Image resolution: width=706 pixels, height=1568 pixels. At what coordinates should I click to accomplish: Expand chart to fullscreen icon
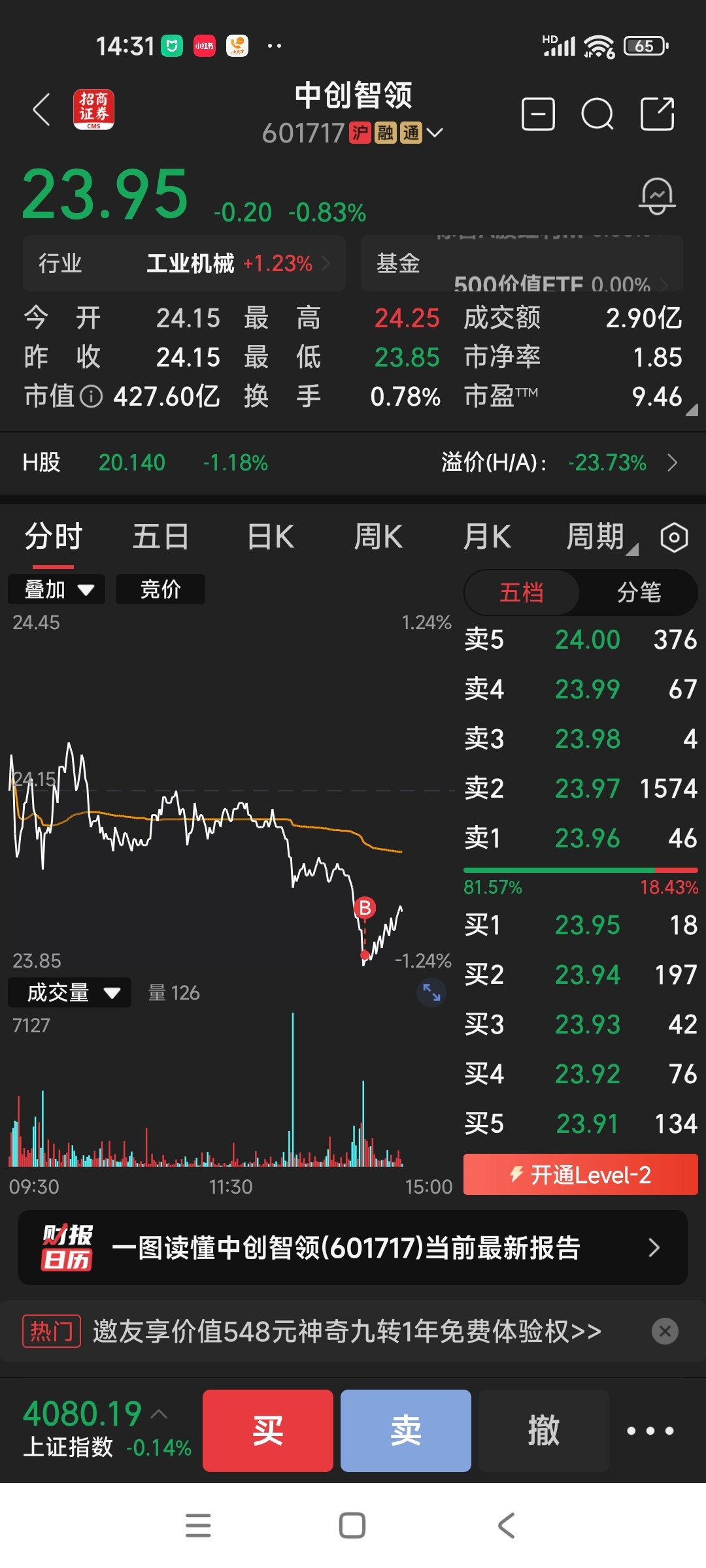431,992
